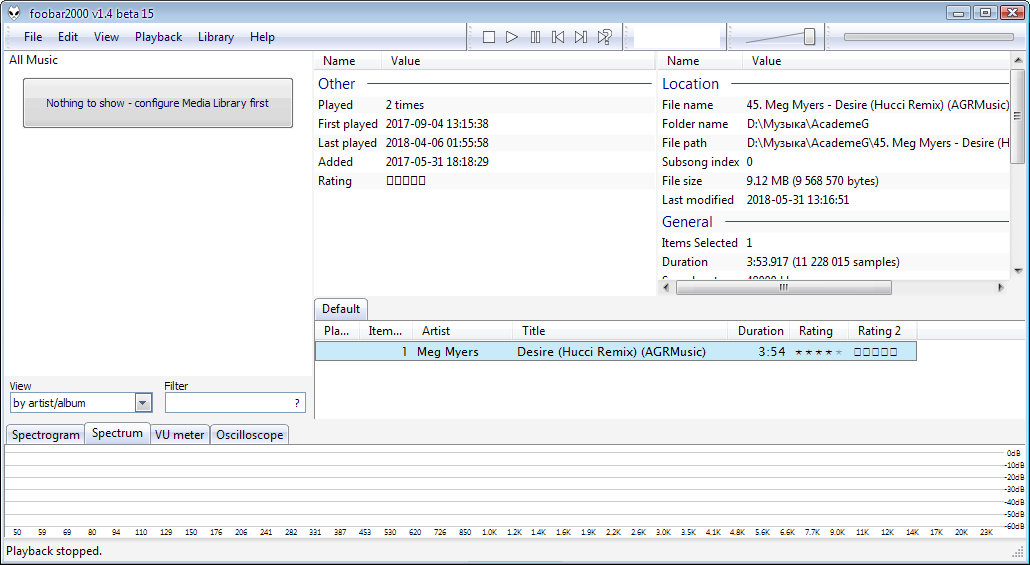1030x565 pixels.
Task: Click the filter help question mark
Action: (296, 403)
